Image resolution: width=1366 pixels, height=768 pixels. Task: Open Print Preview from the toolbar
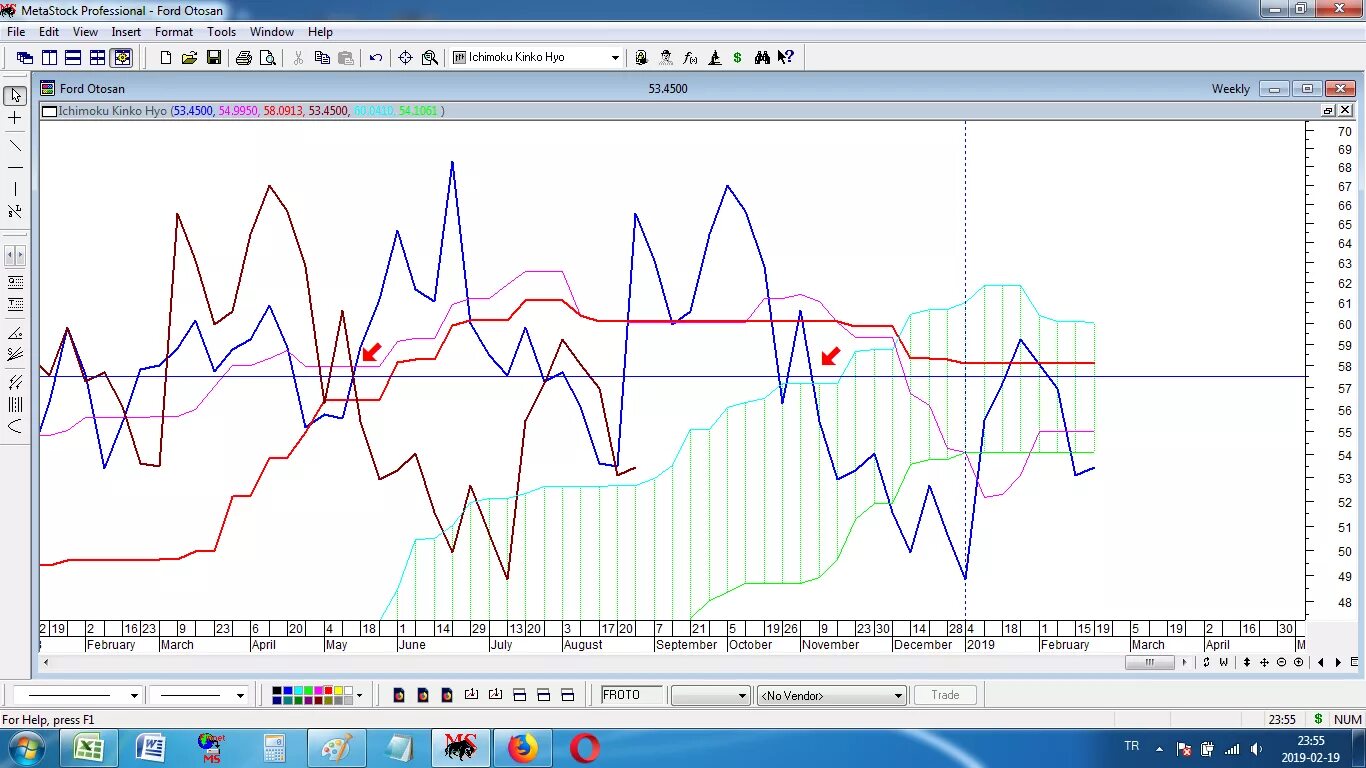point(268,58)
